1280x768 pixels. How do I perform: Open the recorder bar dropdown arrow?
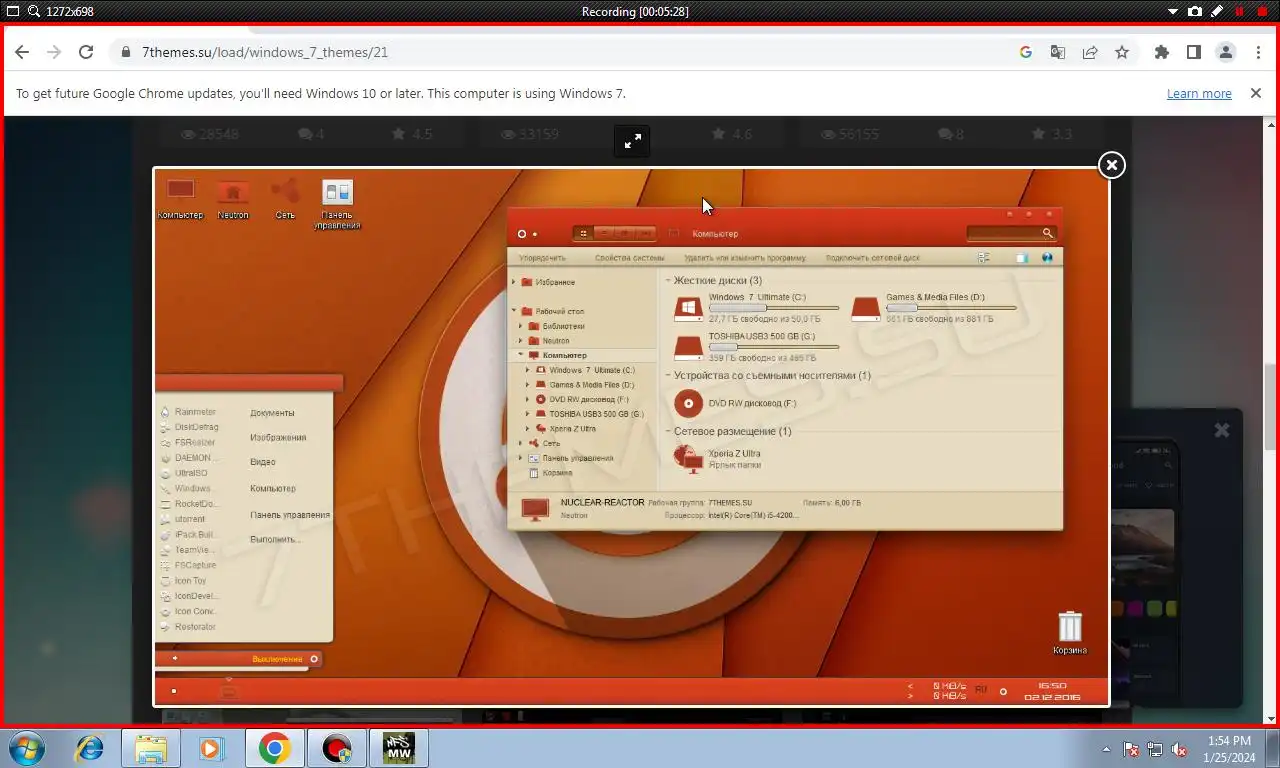coord(1174,12)
